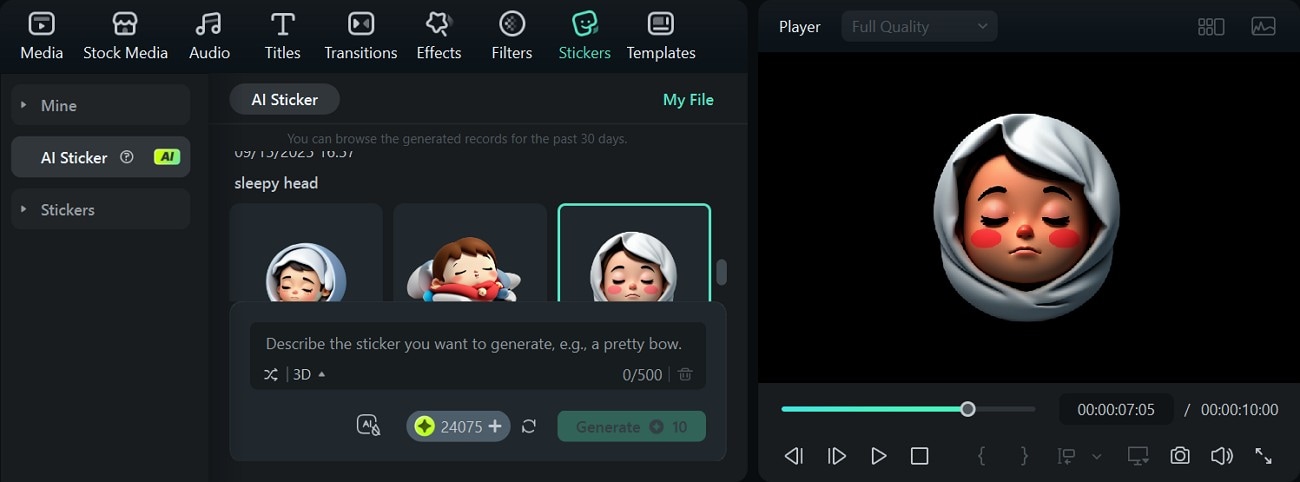Open the 3D style dropdown
Viewport: 1300px width, 482px height.
coord(309,374)
